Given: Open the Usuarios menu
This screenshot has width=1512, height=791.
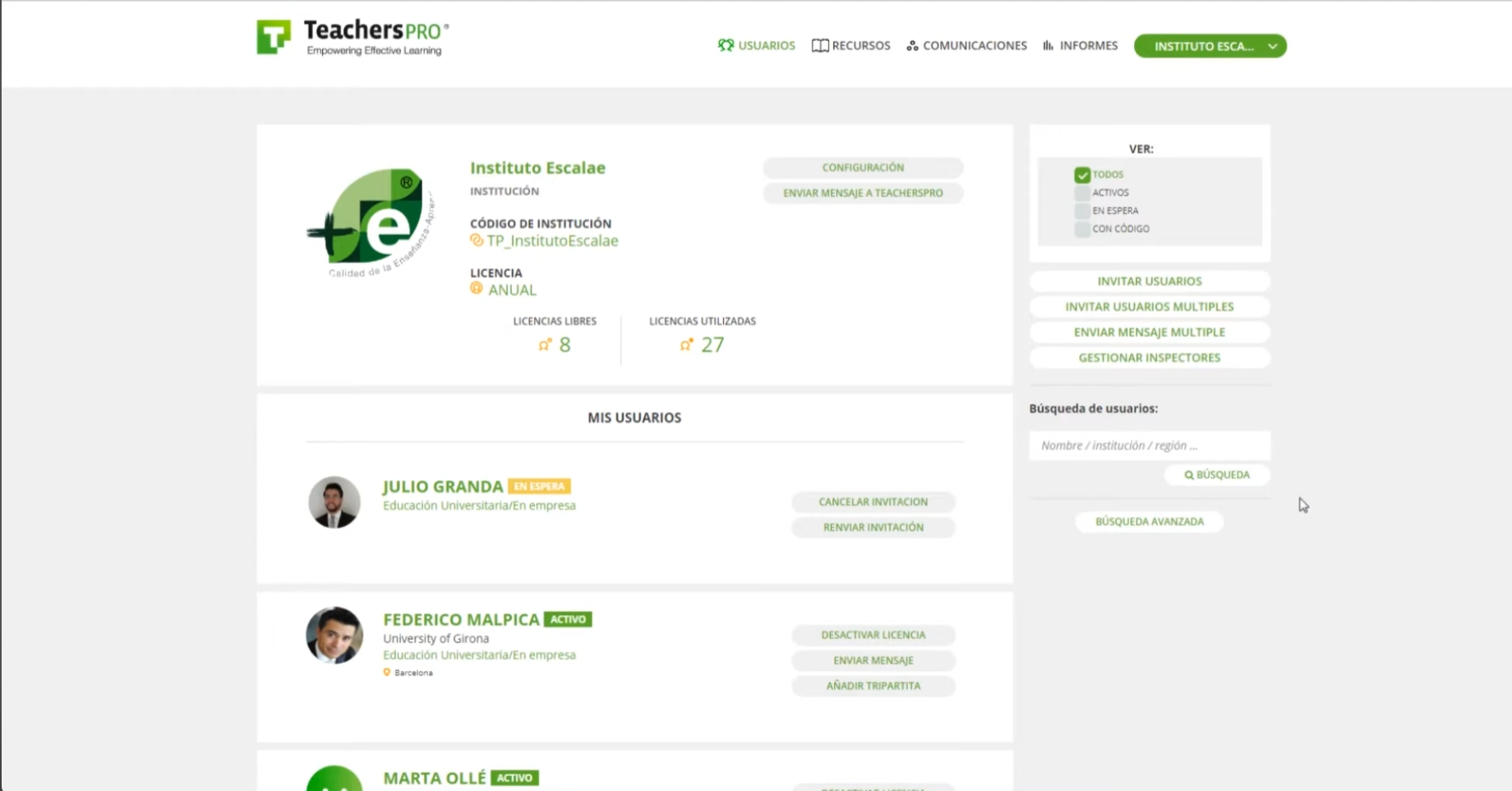Looking at the screenshot, I should tap(757, 45).
